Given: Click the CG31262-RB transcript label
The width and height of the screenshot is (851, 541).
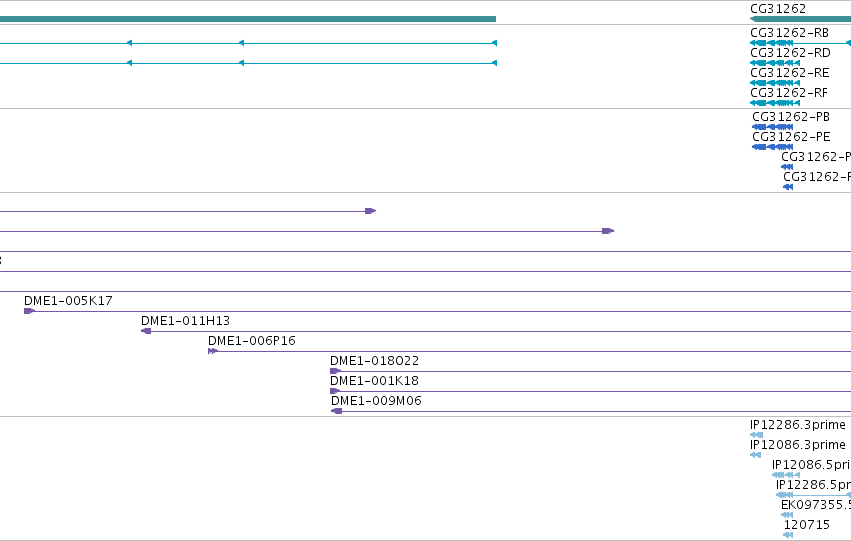Looking at the screenshot, I should [789, 33].
